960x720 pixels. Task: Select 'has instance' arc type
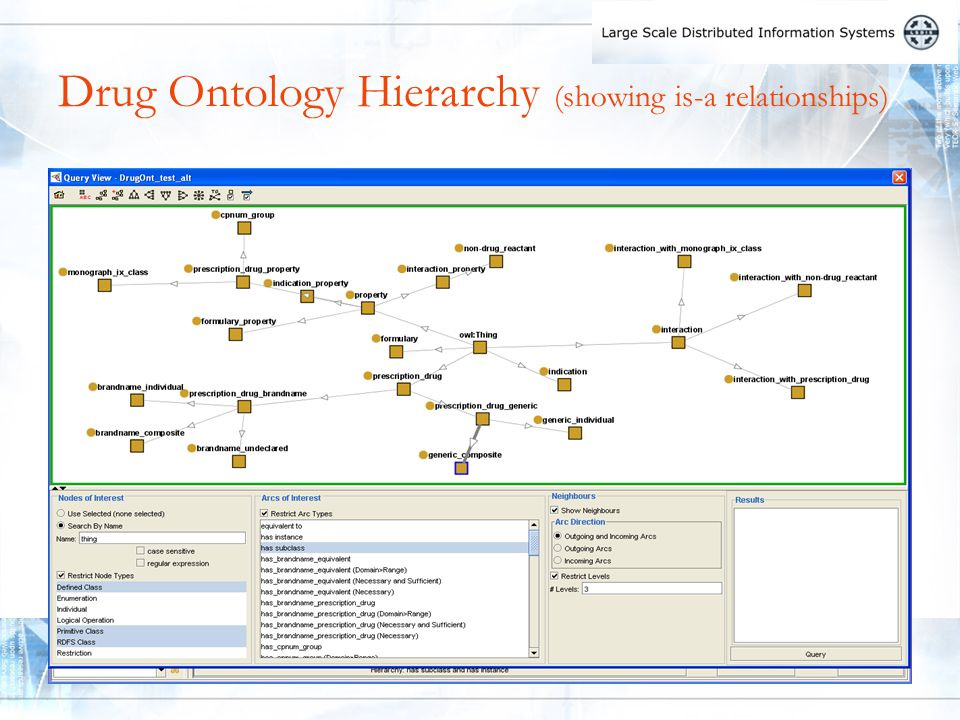pyautogui.click(x=394, y=537)
